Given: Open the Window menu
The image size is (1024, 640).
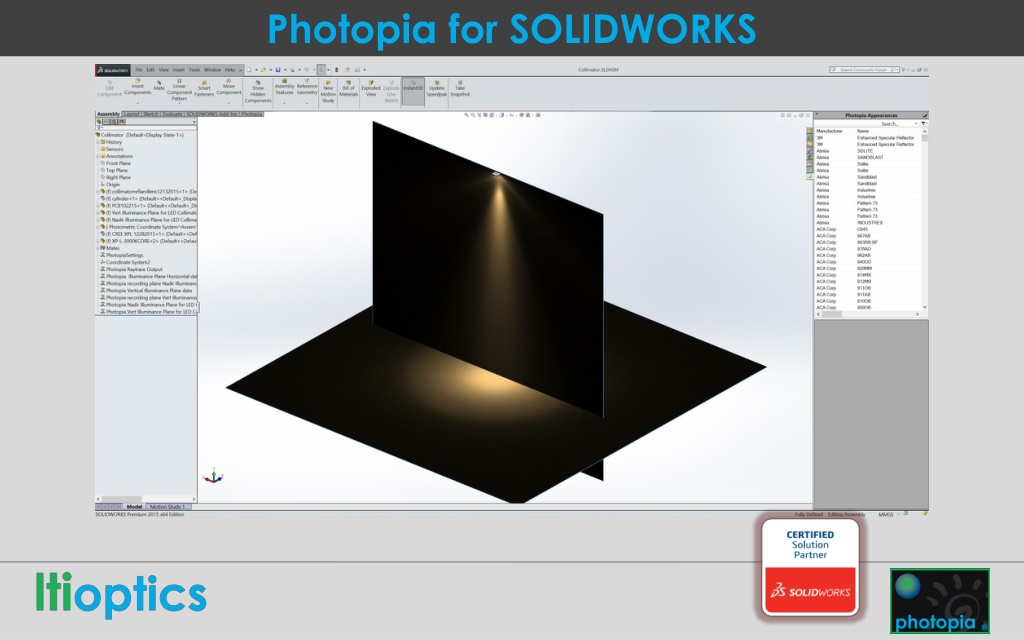Looking at the screenshot, I should [212, 70].
